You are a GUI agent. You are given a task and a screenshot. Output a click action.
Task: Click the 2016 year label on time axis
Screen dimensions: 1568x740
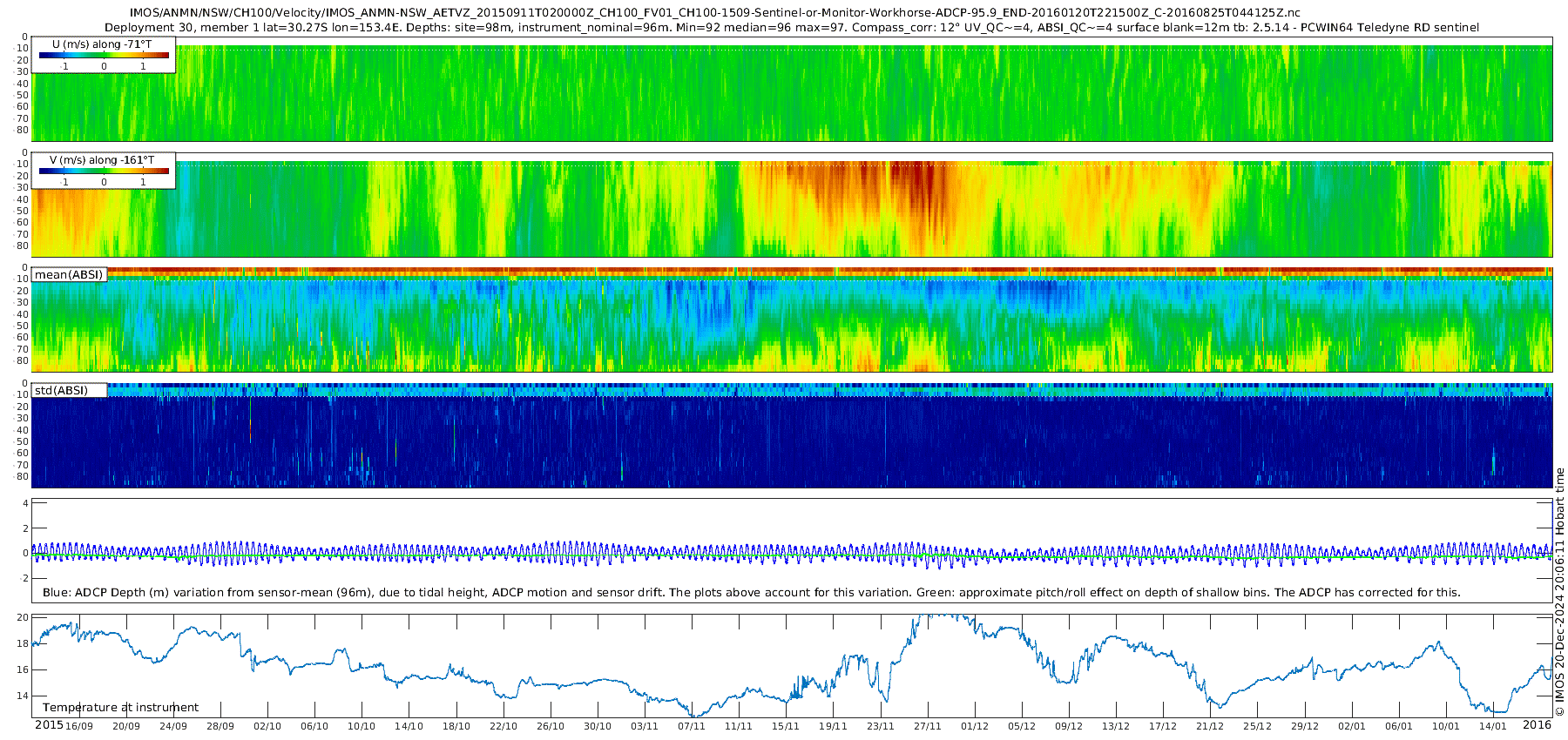pyautogui.click(x=1537, y=725)
